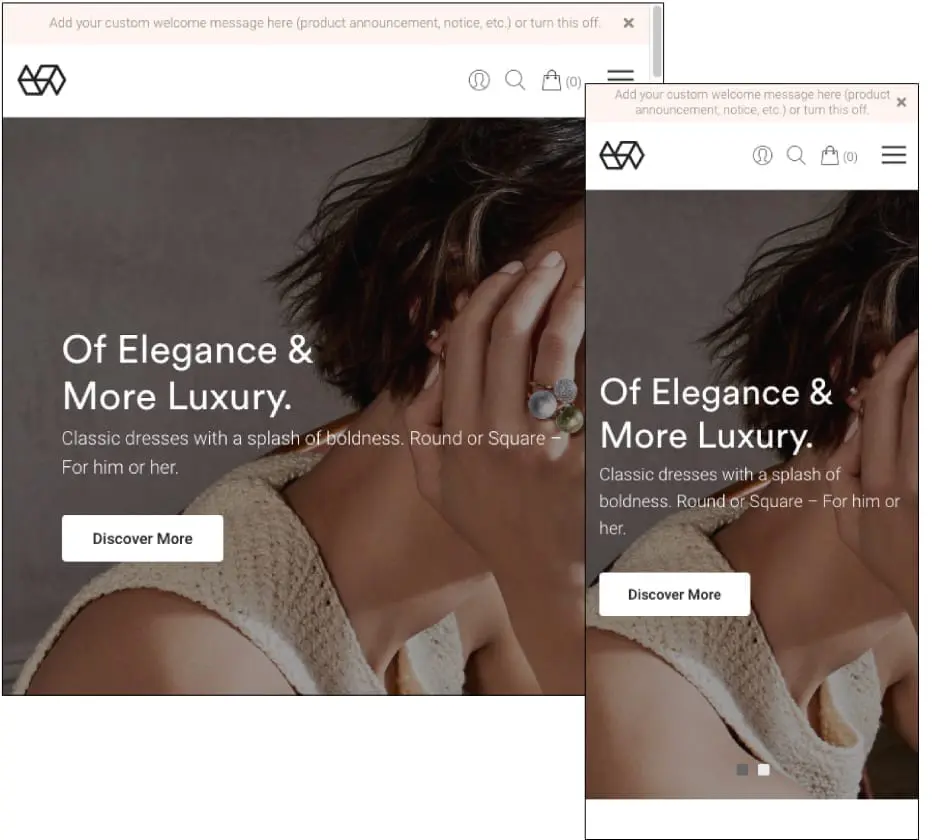Viewport: 940px width, 840px height.
Task: Click the cart count (0) in the tablet window
Action: [x=573, y=82]
